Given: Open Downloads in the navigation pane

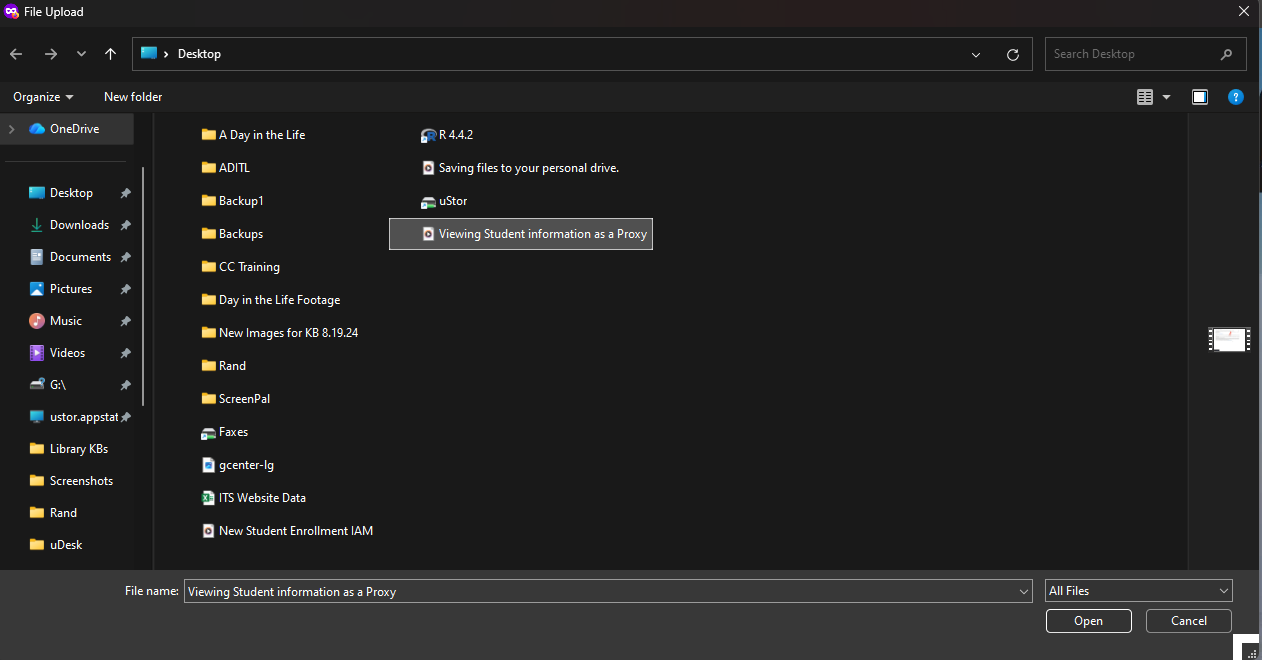Looking at the screenshot, I should click(70, 225).
